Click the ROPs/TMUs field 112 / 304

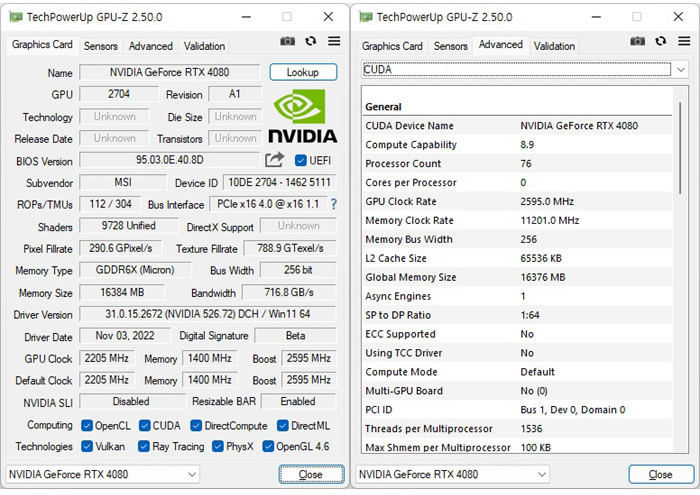[110, 204]
